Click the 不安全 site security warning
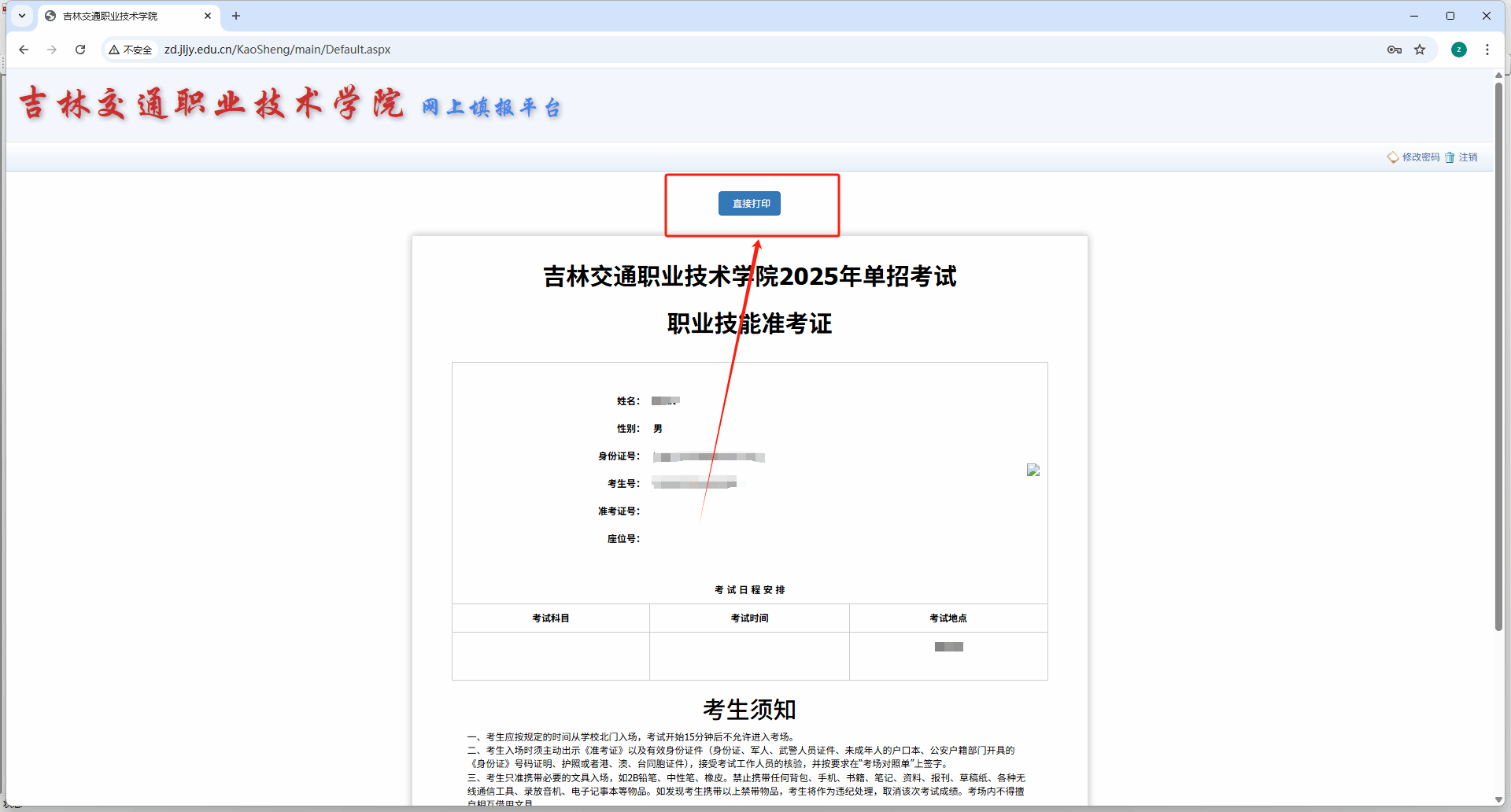This screenshot has height=812, width=1511. click(x=131, y=50)
